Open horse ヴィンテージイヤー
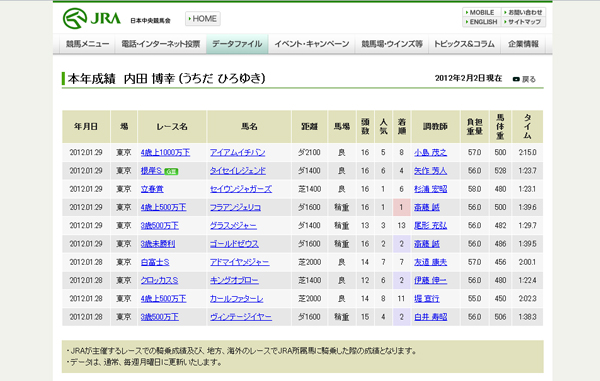This screenshot has width=600, height=381. (241, 317)
